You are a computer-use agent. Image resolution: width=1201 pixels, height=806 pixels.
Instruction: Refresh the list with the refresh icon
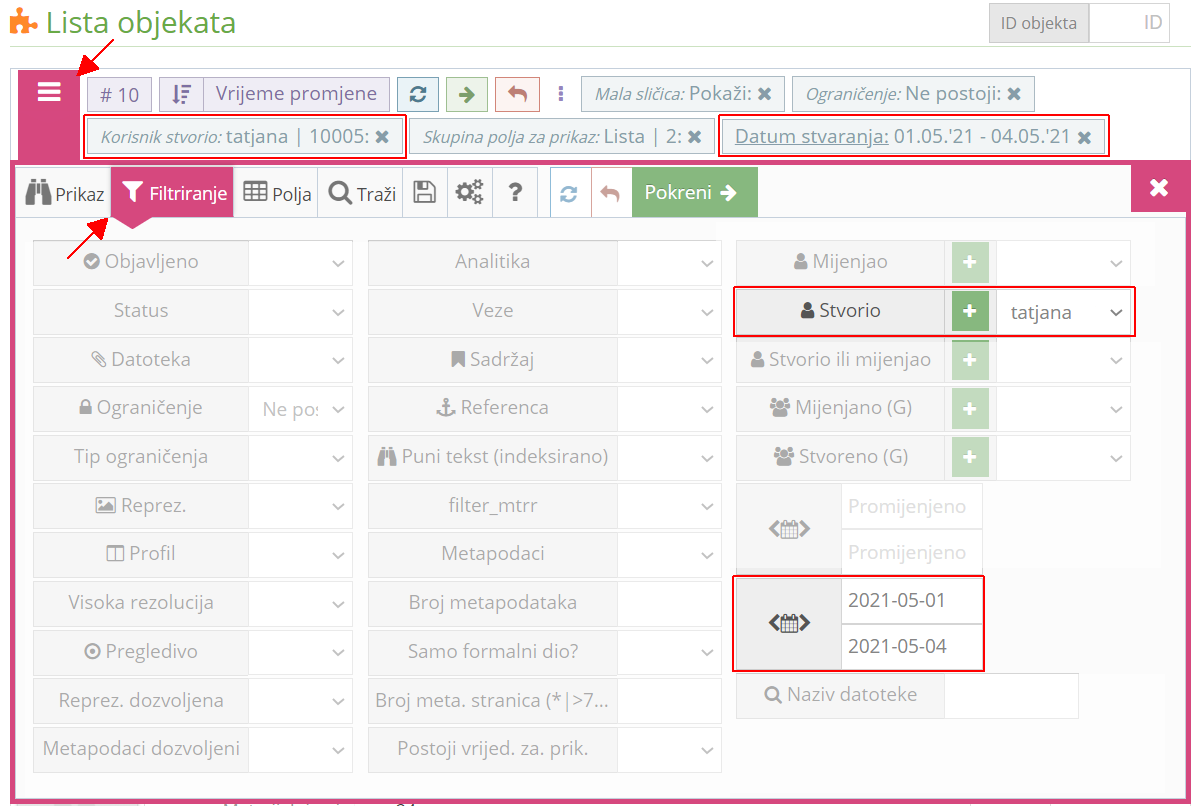418,94
